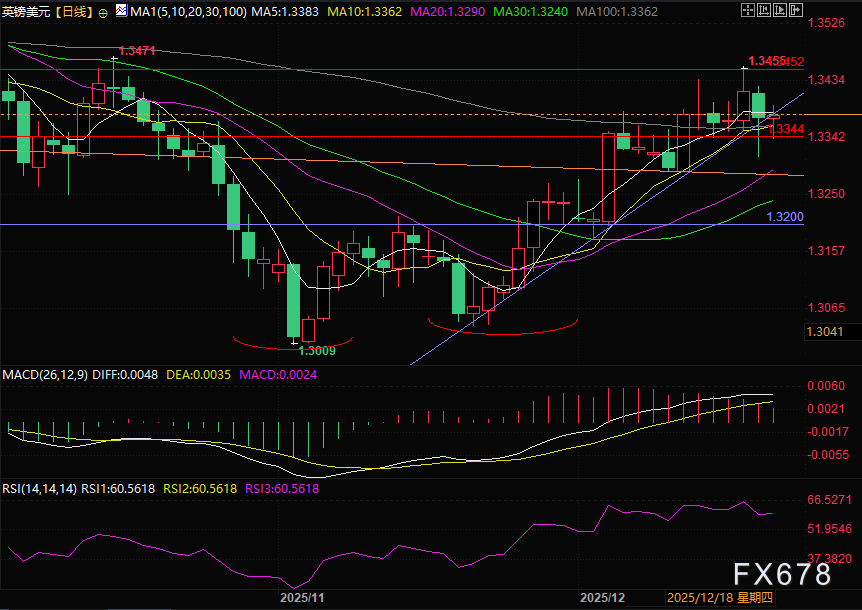Select the 英镑美元 symbol name
The width and height of the screenshot is (862, 610).
[x=26, y=12]
